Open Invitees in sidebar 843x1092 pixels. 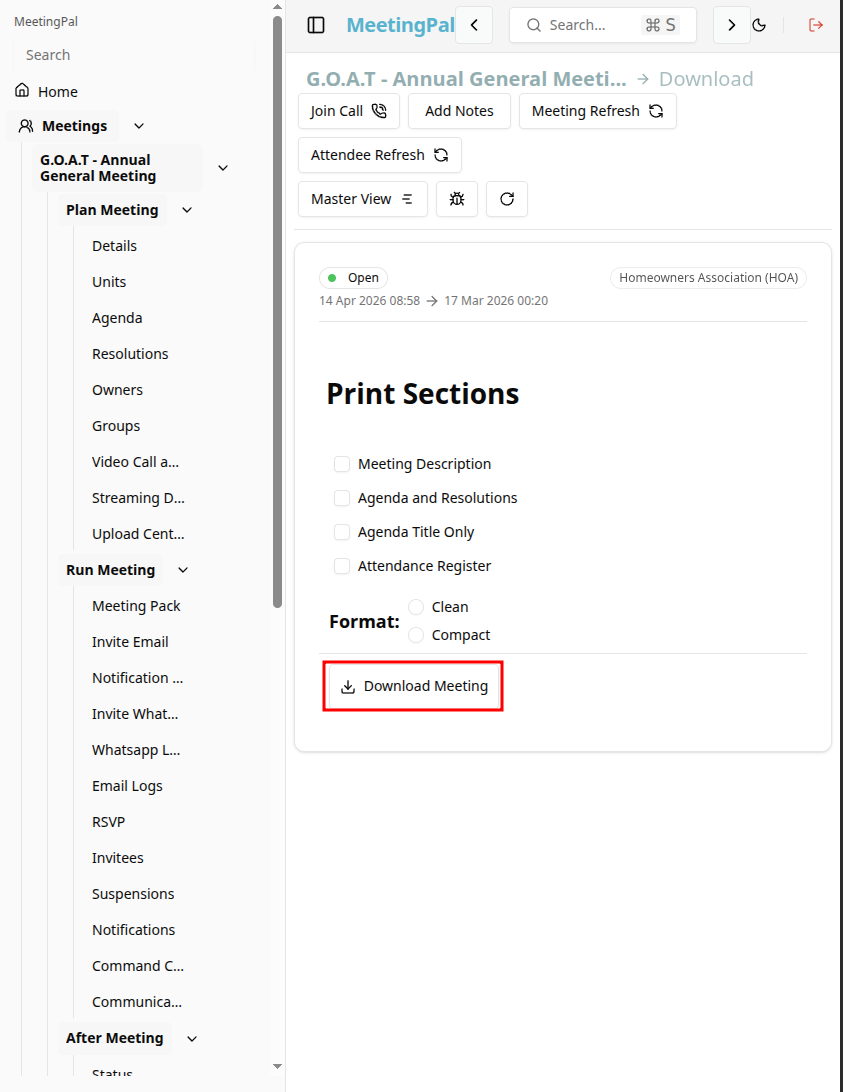coord(118,858)
